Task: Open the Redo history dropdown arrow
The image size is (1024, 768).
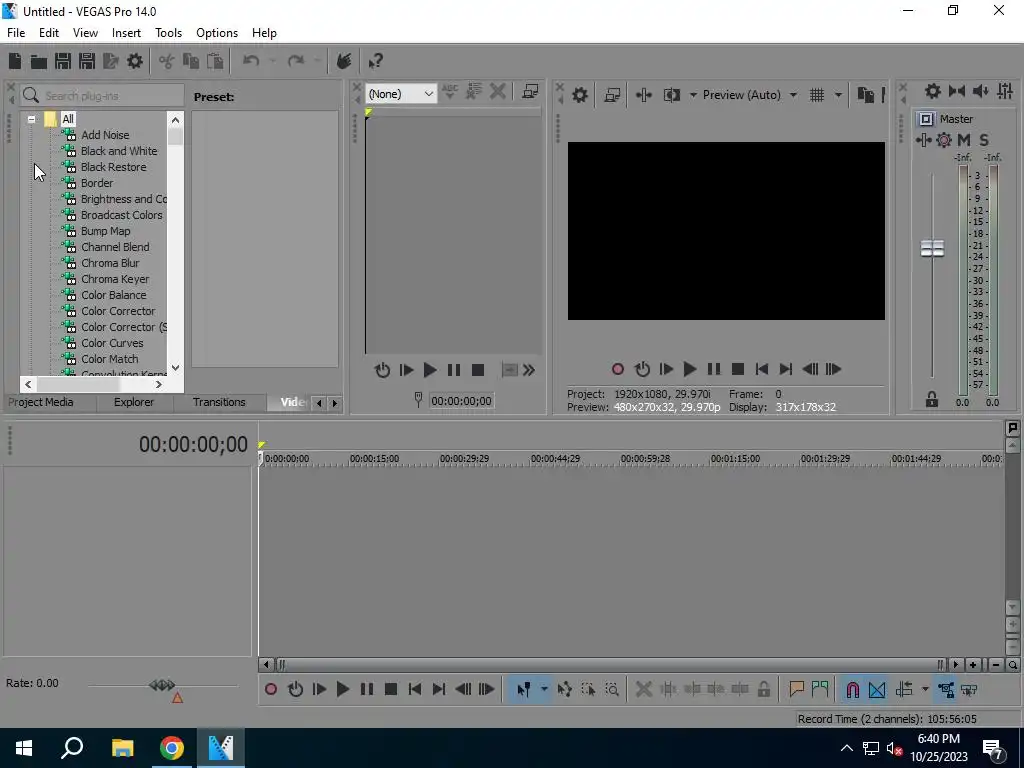Action: (x=317, y=61)
